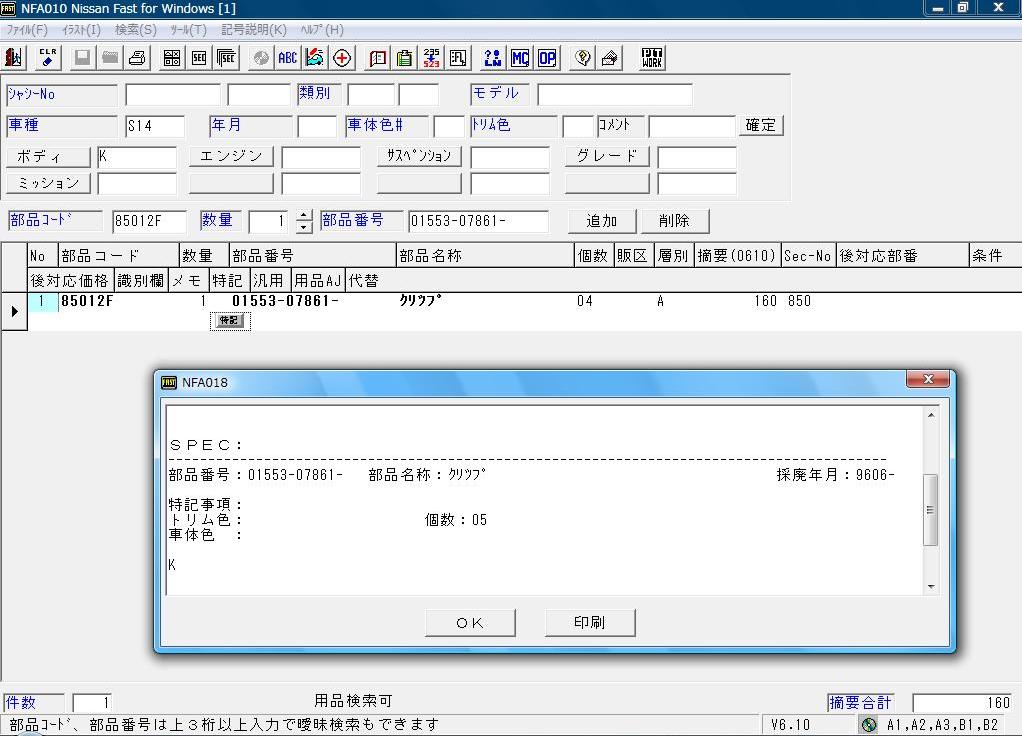Click the ボディ button

click(x=48, y=156)
